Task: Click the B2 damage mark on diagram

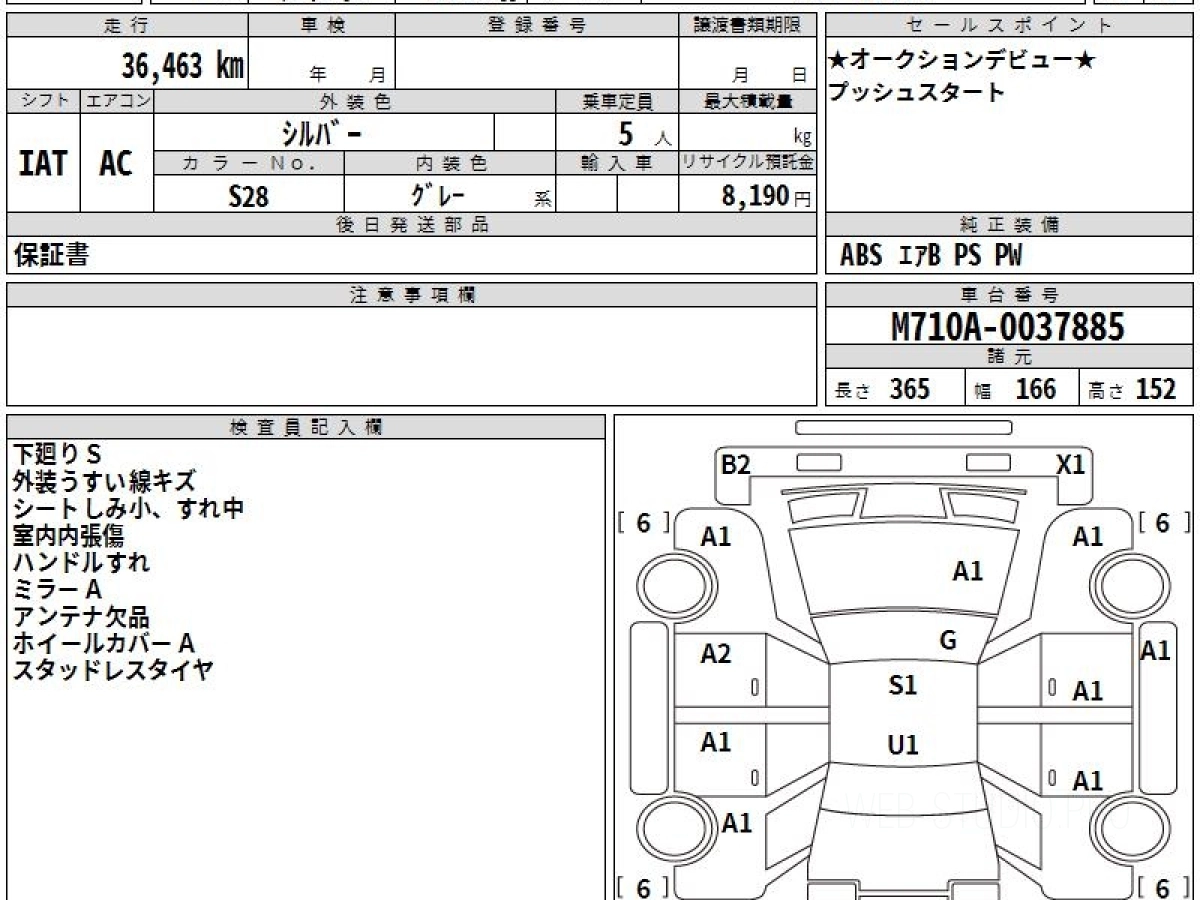Action: [736, 464]
